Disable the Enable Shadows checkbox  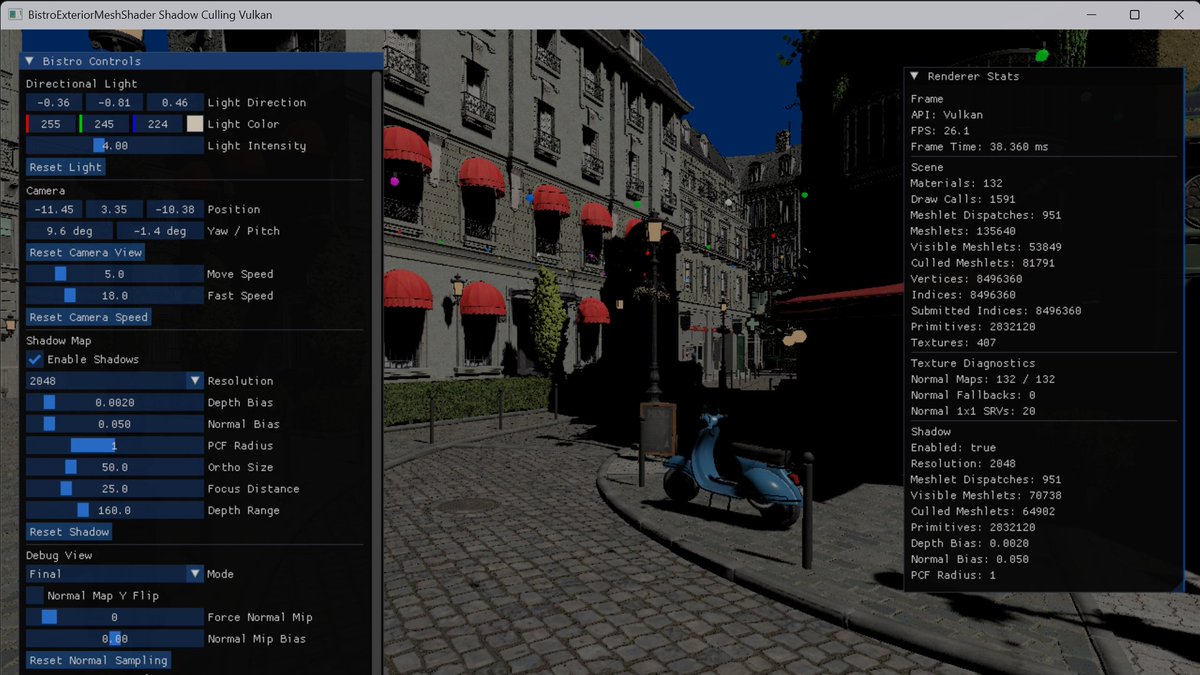[35, 359]
